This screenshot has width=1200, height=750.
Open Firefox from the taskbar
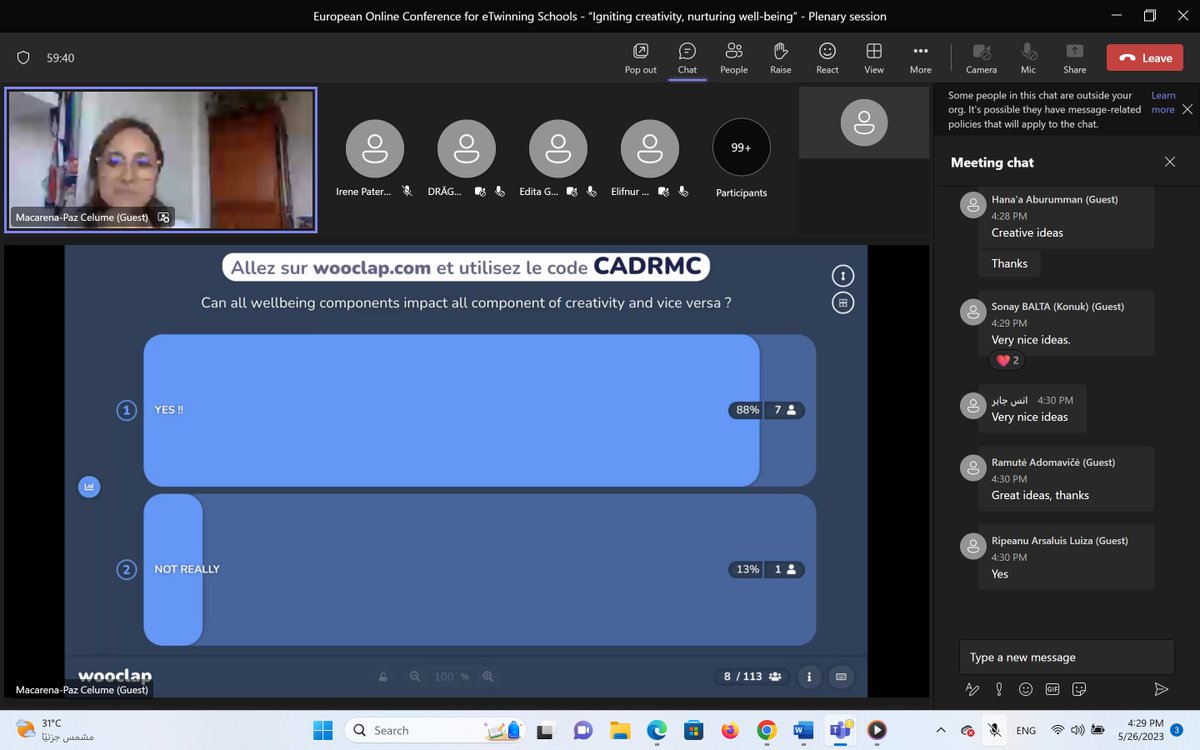729,730
